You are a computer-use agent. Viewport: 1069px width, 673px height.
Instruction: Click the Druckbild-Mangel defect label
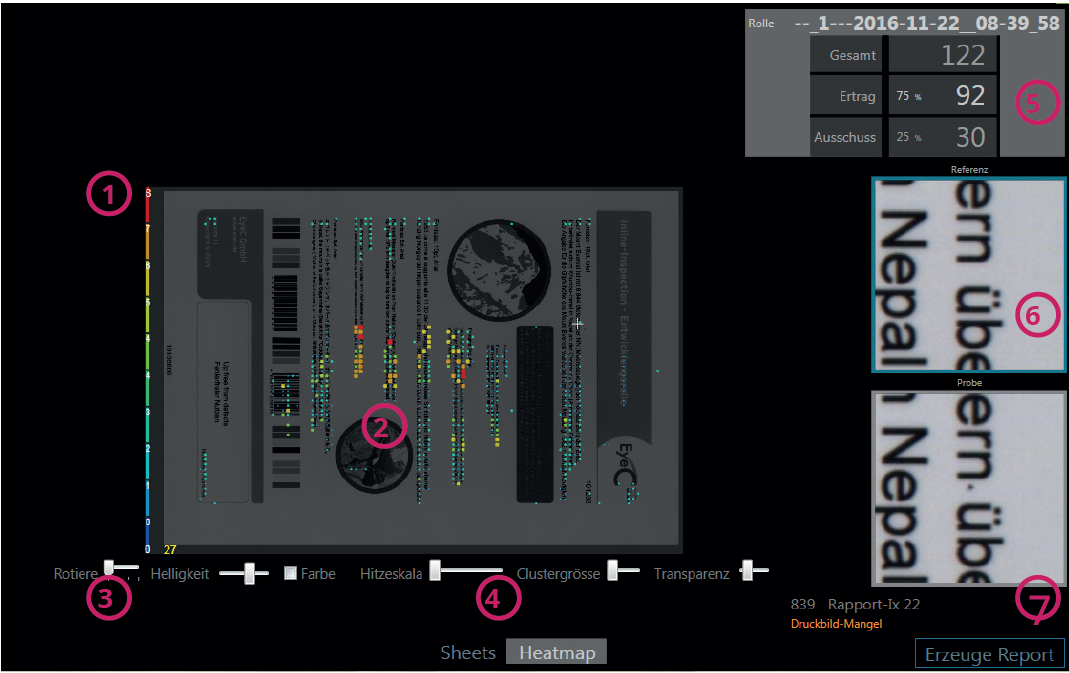tap(837, 624)
